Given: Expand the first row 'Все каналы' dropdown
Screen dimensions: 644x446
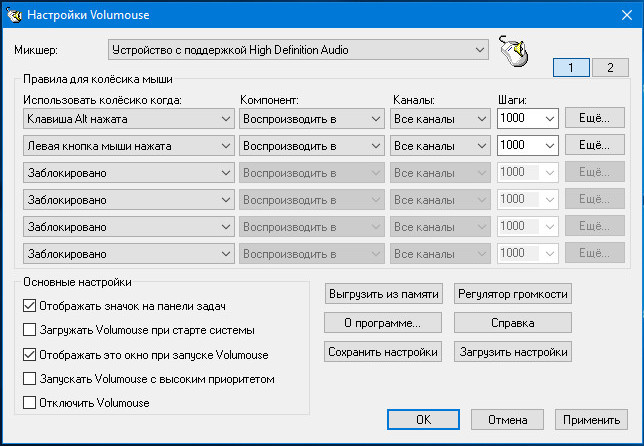Looking at the screenshot, I should [x=440, y=119].
